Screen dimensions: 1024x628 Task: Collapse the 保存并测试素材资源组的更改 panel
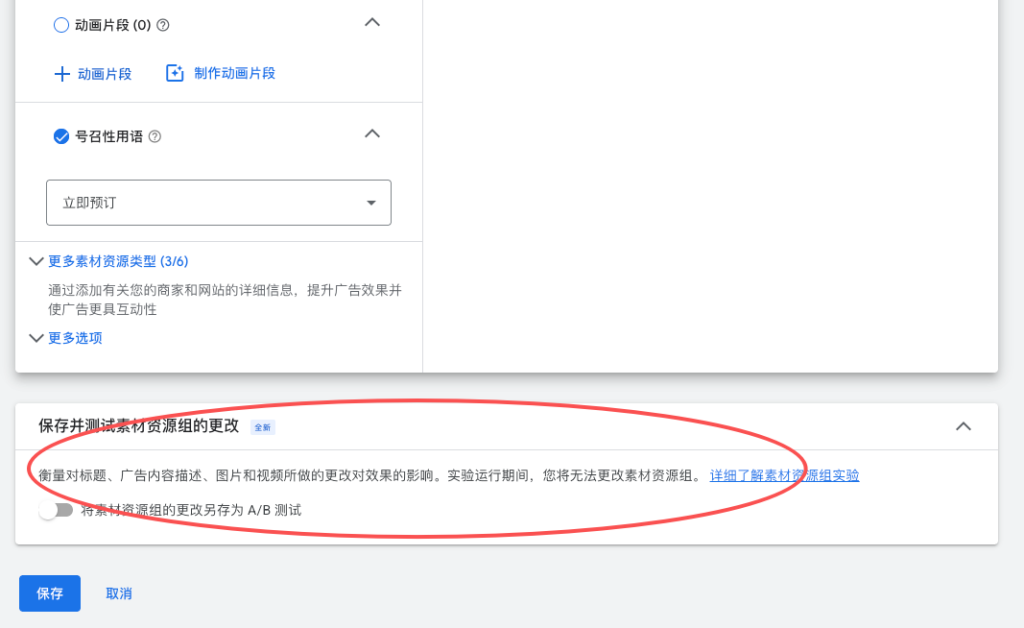(963, 426)
